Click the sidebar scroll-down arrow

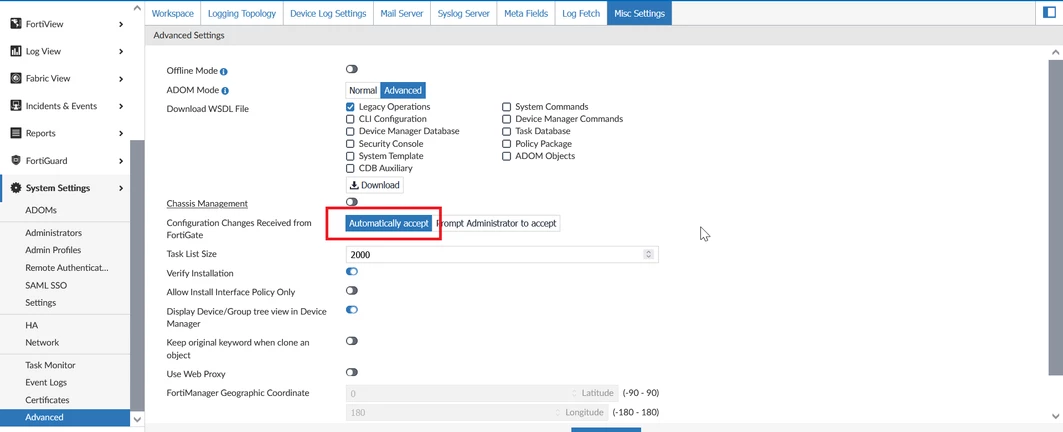coord(138,420)
